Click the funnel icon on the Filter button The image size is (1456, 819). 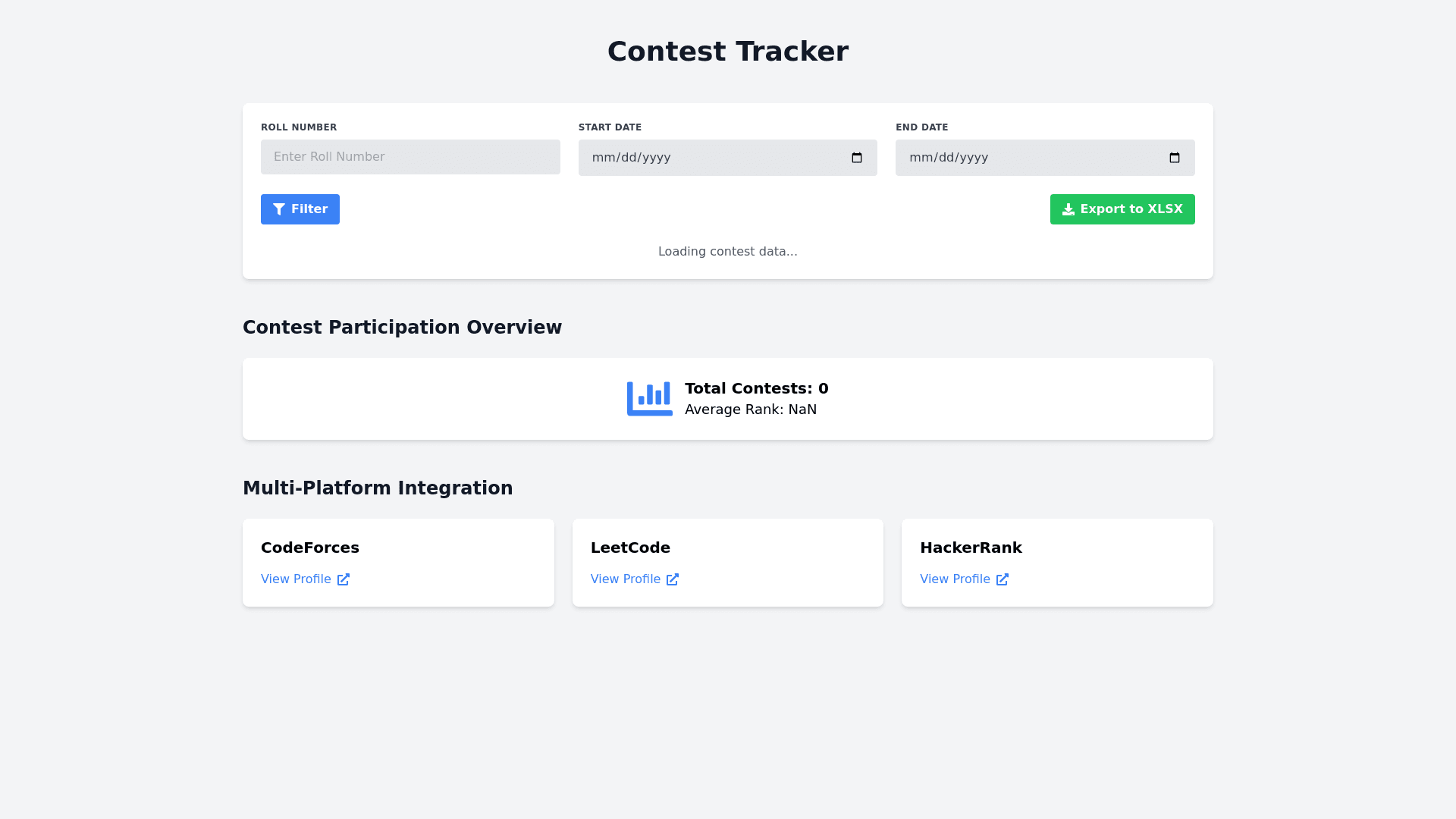coord(279,209)
